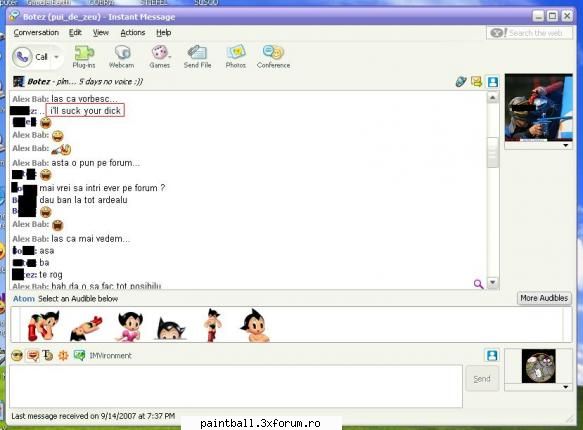
Task: Click the Send button
Action: [482, 379]
